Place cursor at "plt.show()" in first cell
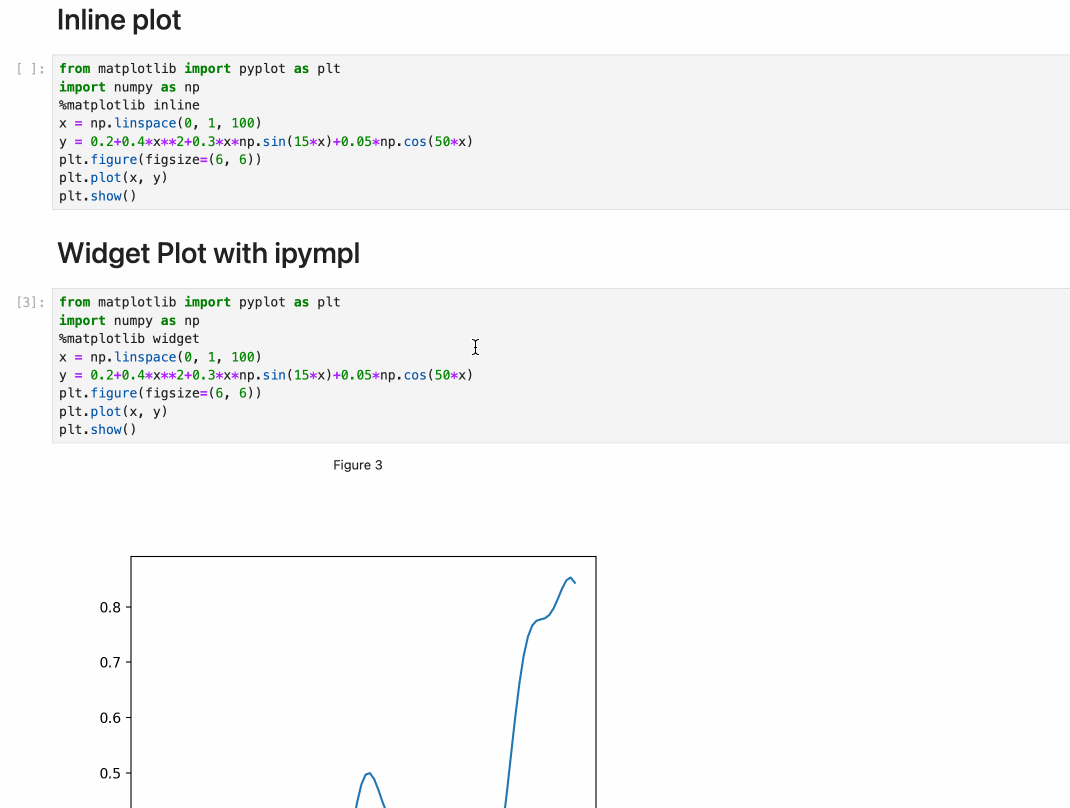Screen dimensions: 1070x808 97,196
